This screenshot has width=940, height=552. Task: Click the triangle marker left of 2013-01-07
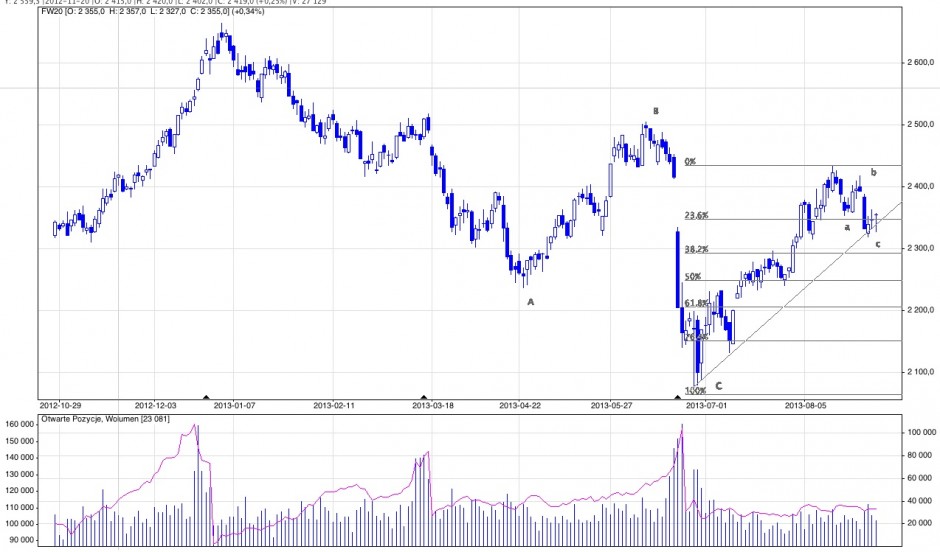coord(207,397)
